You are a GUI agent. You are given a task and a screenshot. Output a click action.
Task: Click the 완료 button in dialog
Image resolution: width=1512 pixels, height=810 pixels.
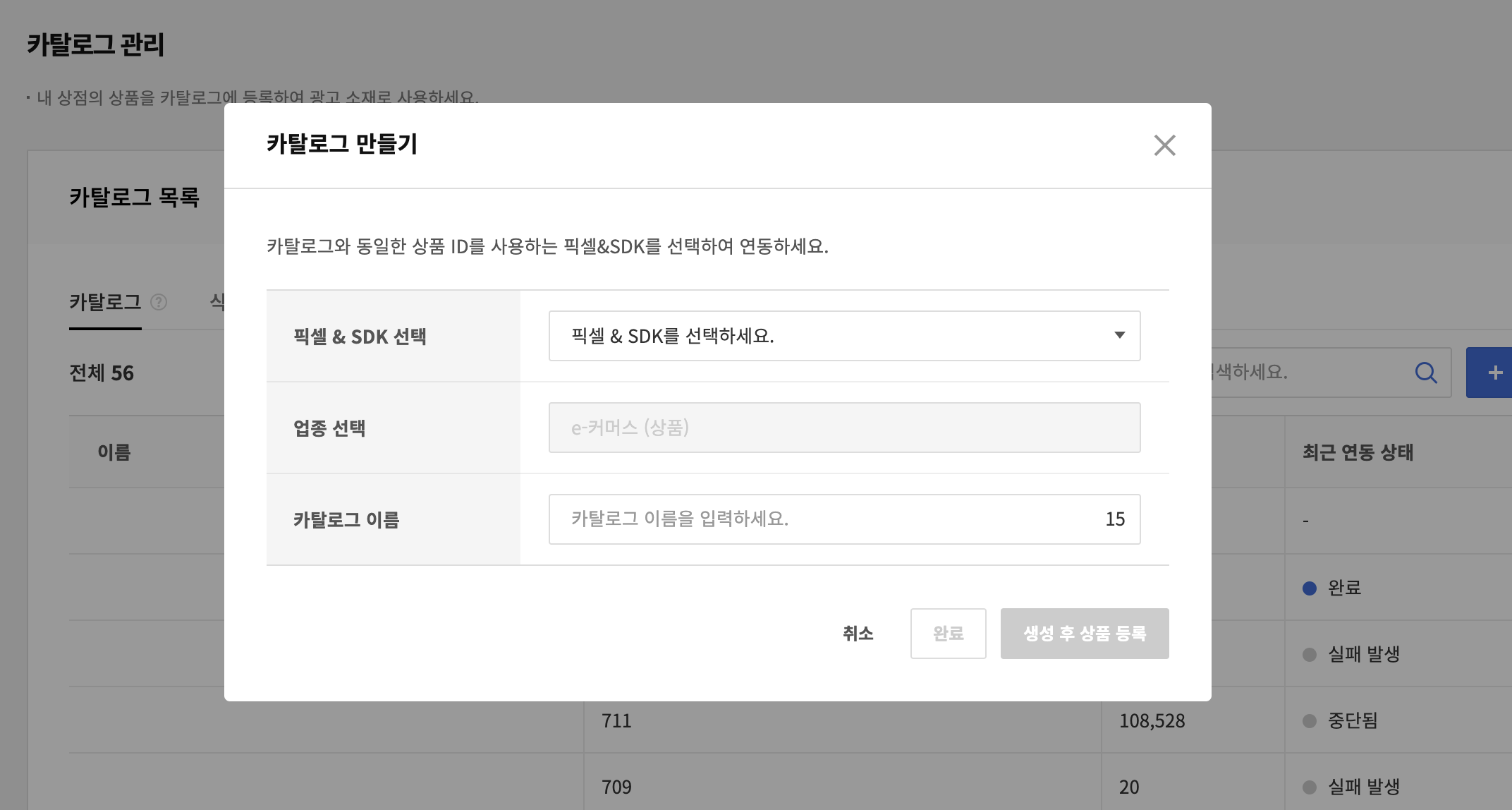(948, 634)
